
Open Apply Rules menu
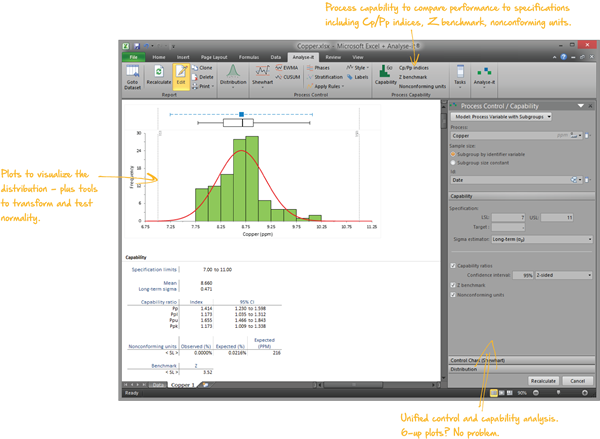pos(326,86)
